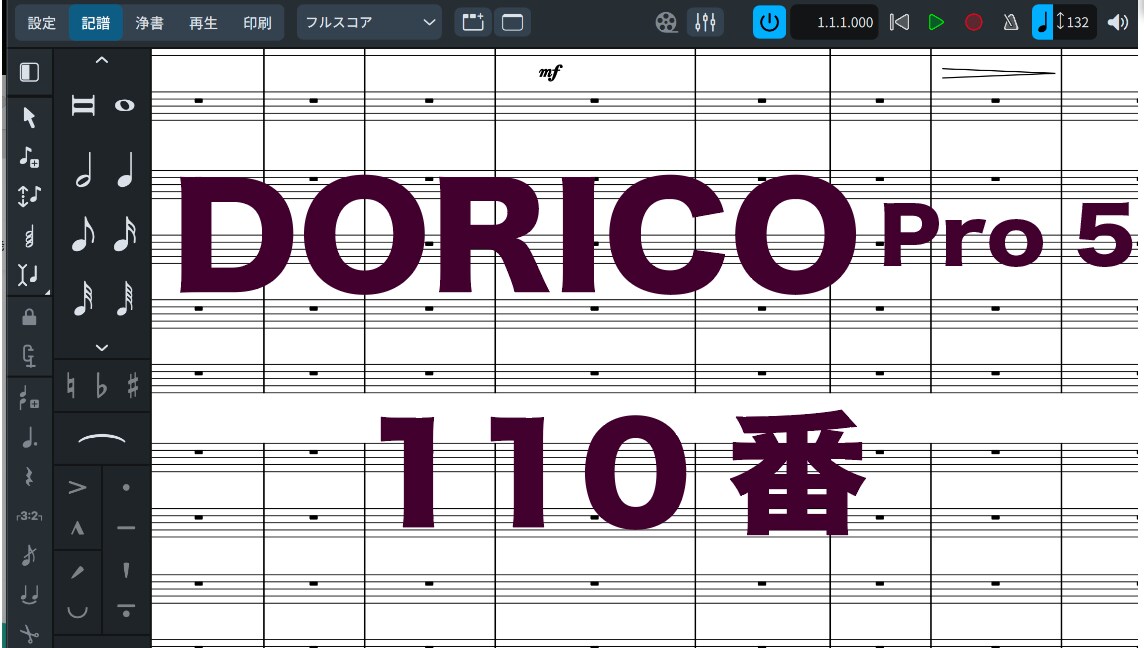
Task: Select the arrow pointer tool
Action: tap(29, 117)
